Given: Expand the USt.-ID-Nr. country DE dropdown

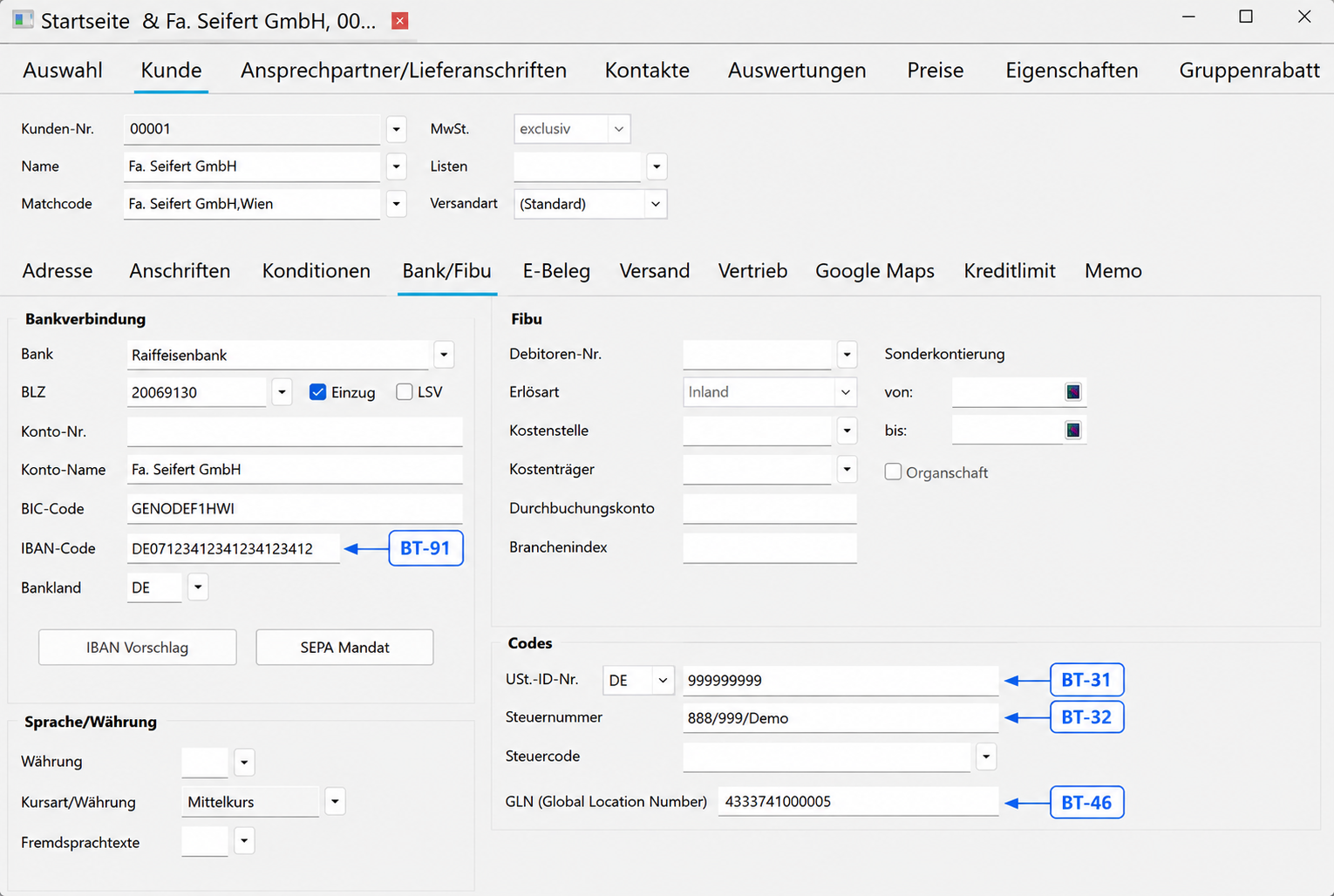Looking at the screenshot, I should coord(663,680).
